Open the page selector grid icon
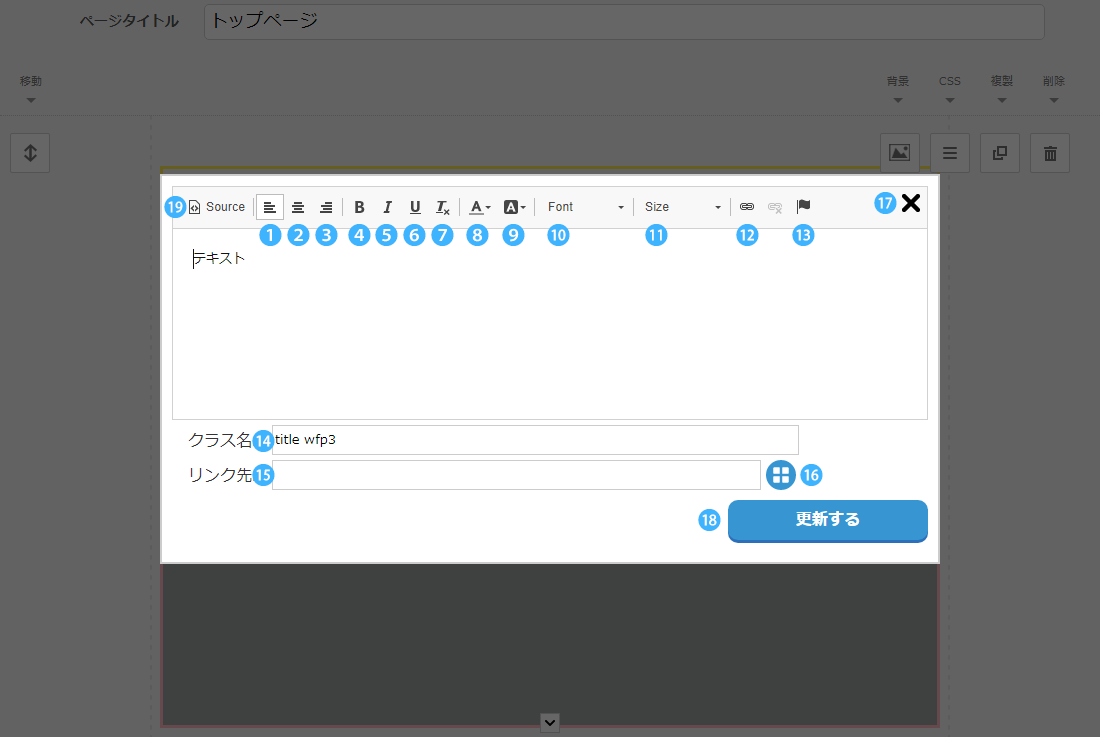The width and height of the screenshot is (1100, 737). (780, 475)
